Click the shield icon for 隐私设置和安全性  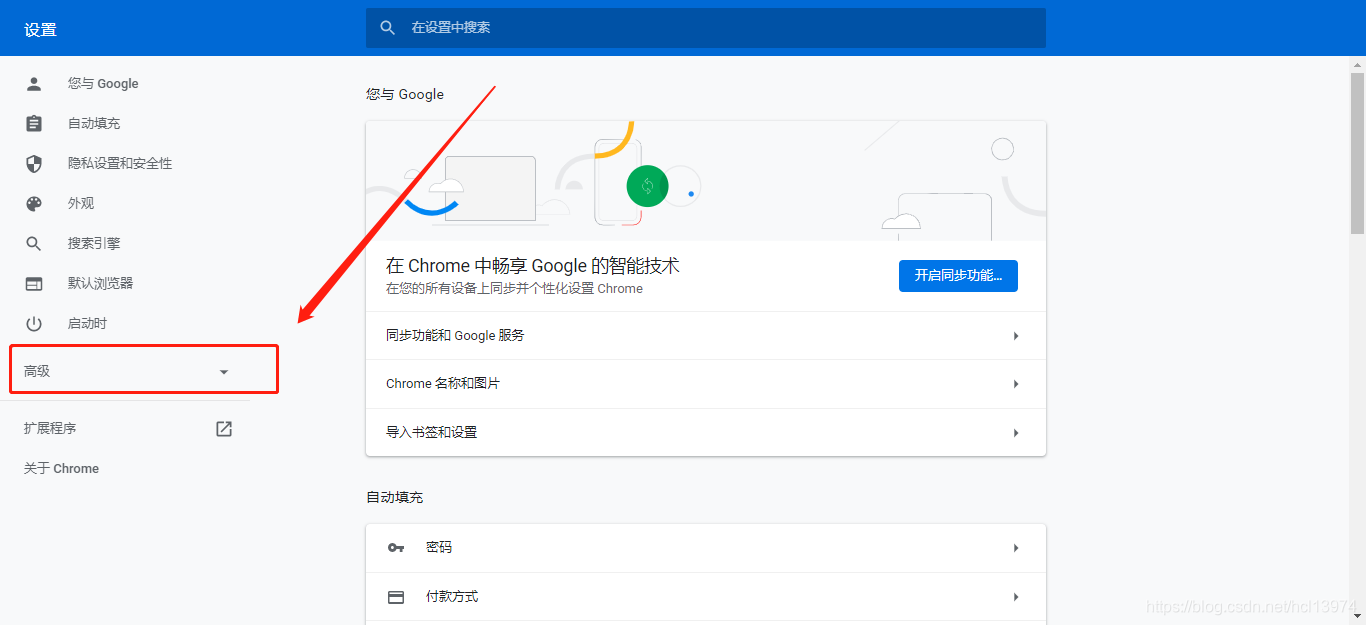34,163
